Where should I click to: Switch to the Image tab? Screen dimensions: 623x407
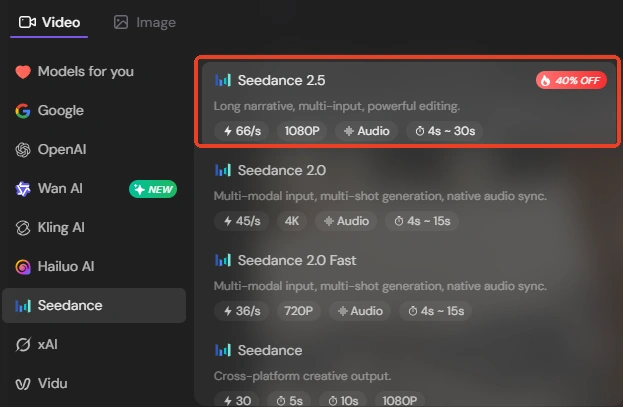pos(145,22)
